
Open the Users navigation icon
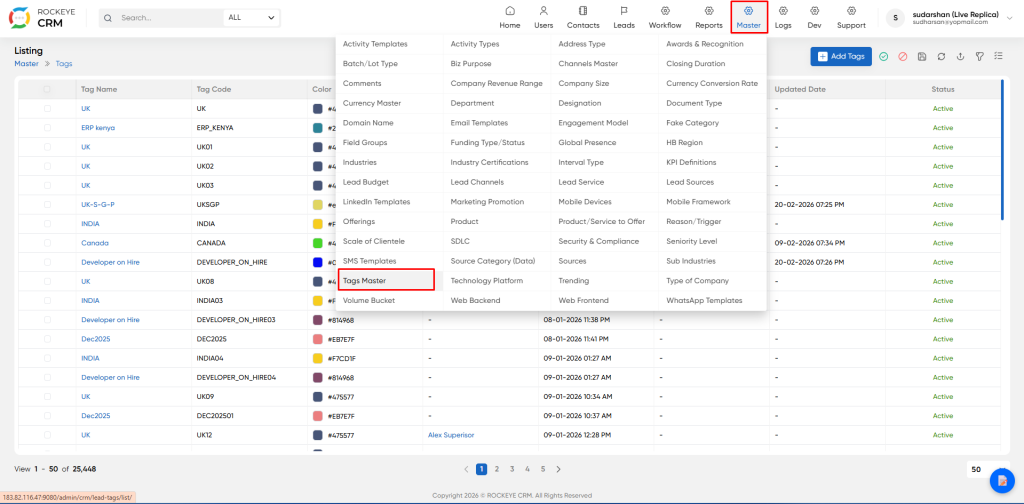[543, 11]
